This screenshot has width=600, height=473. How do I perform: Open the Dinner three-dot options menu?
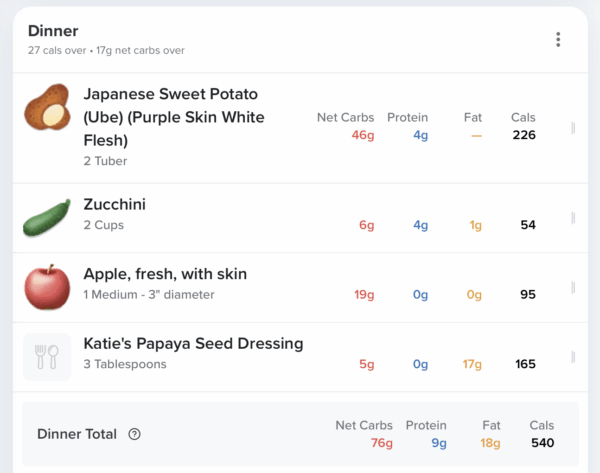coord(558,40)
